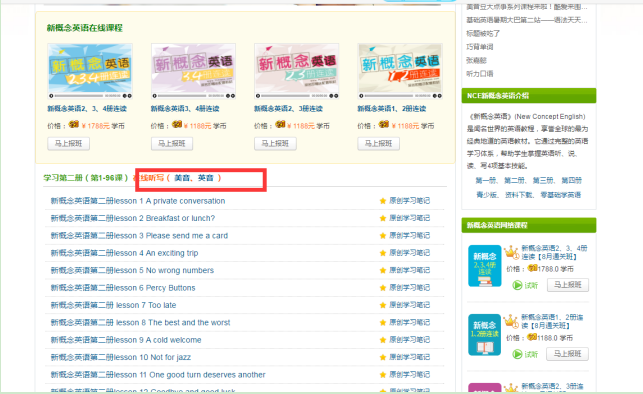Open the 新概念英语3、4册连读 course thumbnail
The image size is (643, 394).
193,71
